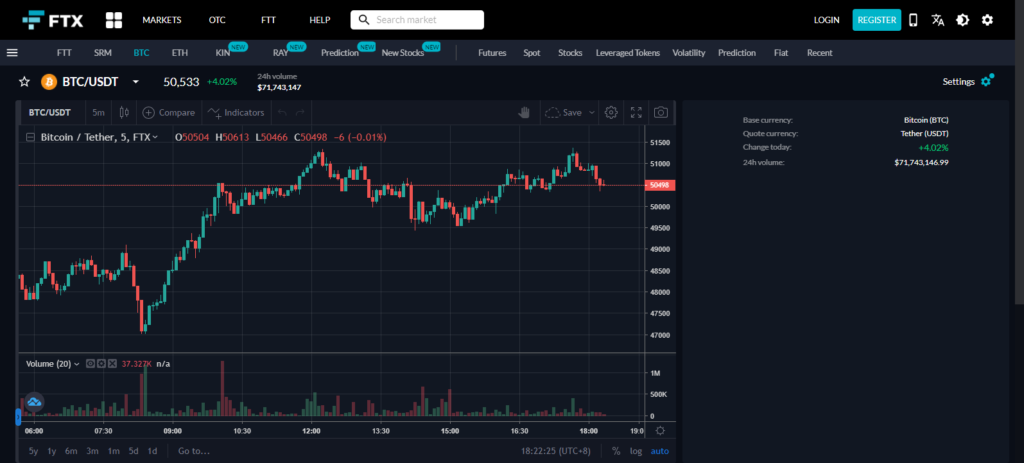Open the 5m interval selector
Viewport: 1024px width, 463px height.
(98, 112)
